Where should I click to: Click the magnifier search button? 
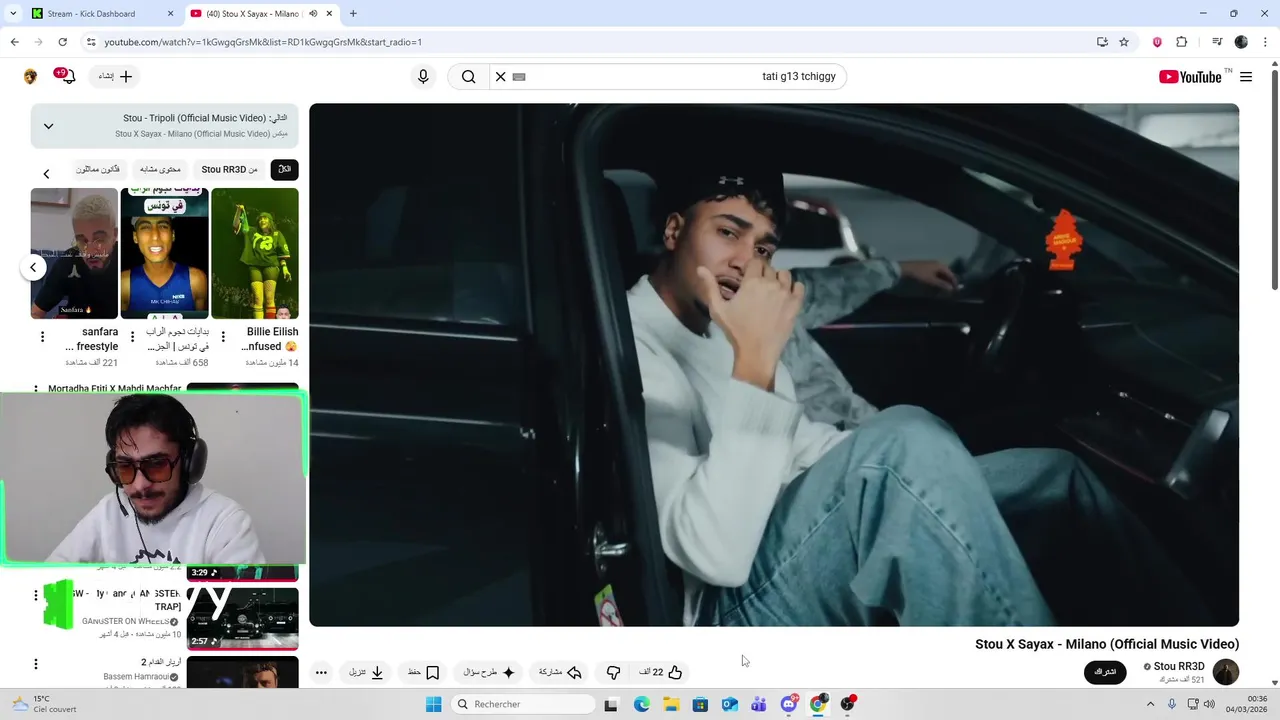pos(468,77)
